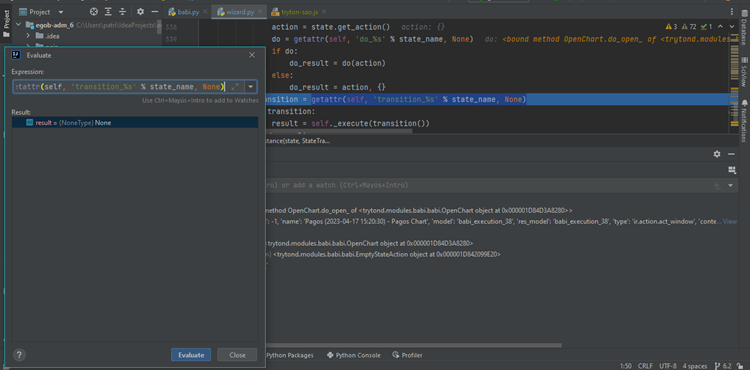Select OpenChart.do_open_ bound method variable row
The height and width of the screenshot is (370, 750).
(x=419, y=210)
